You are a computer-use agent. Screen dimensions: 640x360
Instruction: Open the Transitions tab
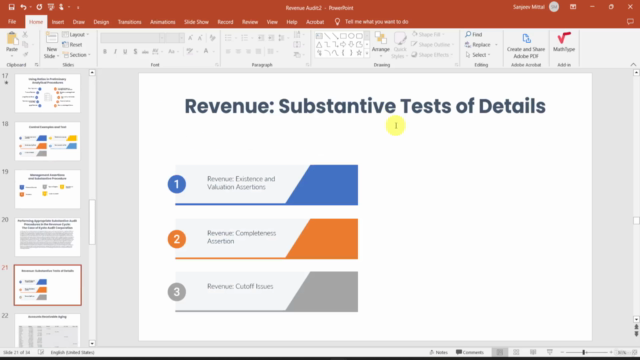point(129,22)
